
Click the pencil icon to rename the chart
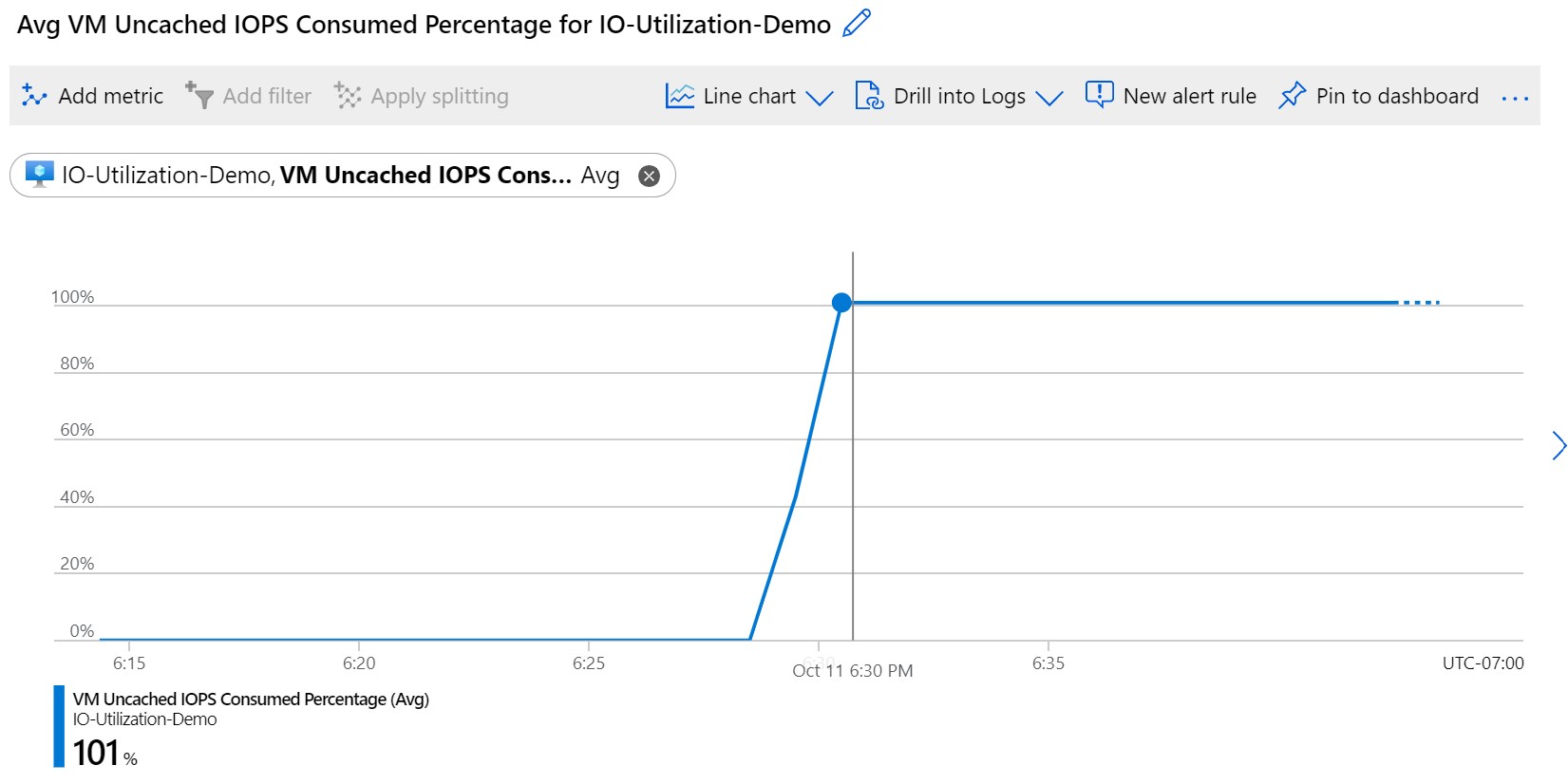(855, 23)
